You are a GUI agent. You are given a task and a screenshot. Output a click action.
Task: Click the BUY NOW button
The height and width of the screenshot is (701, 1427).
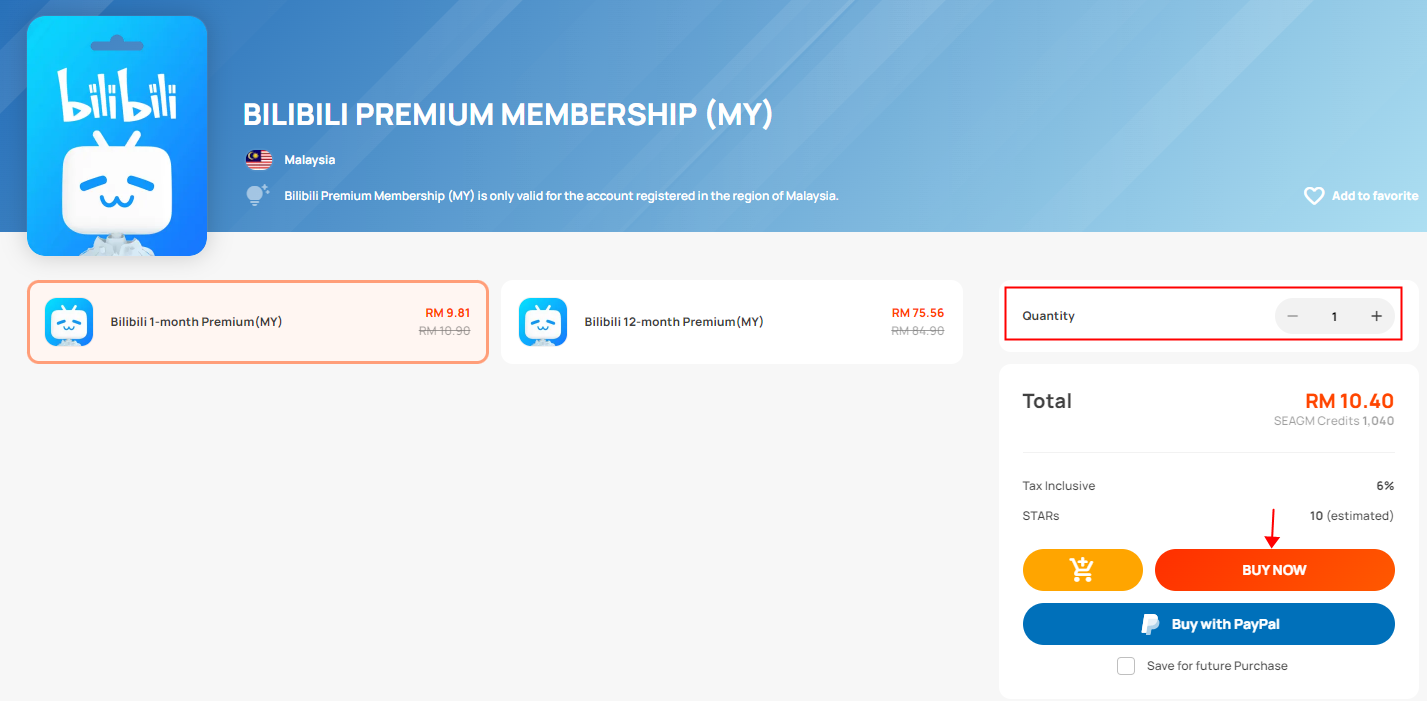click(1275, 570)
